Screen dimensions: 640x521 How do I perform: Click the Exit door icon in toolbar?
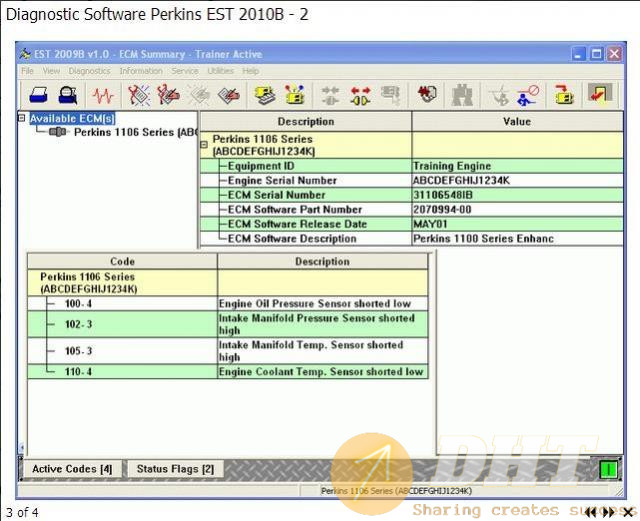pos(600,94)
